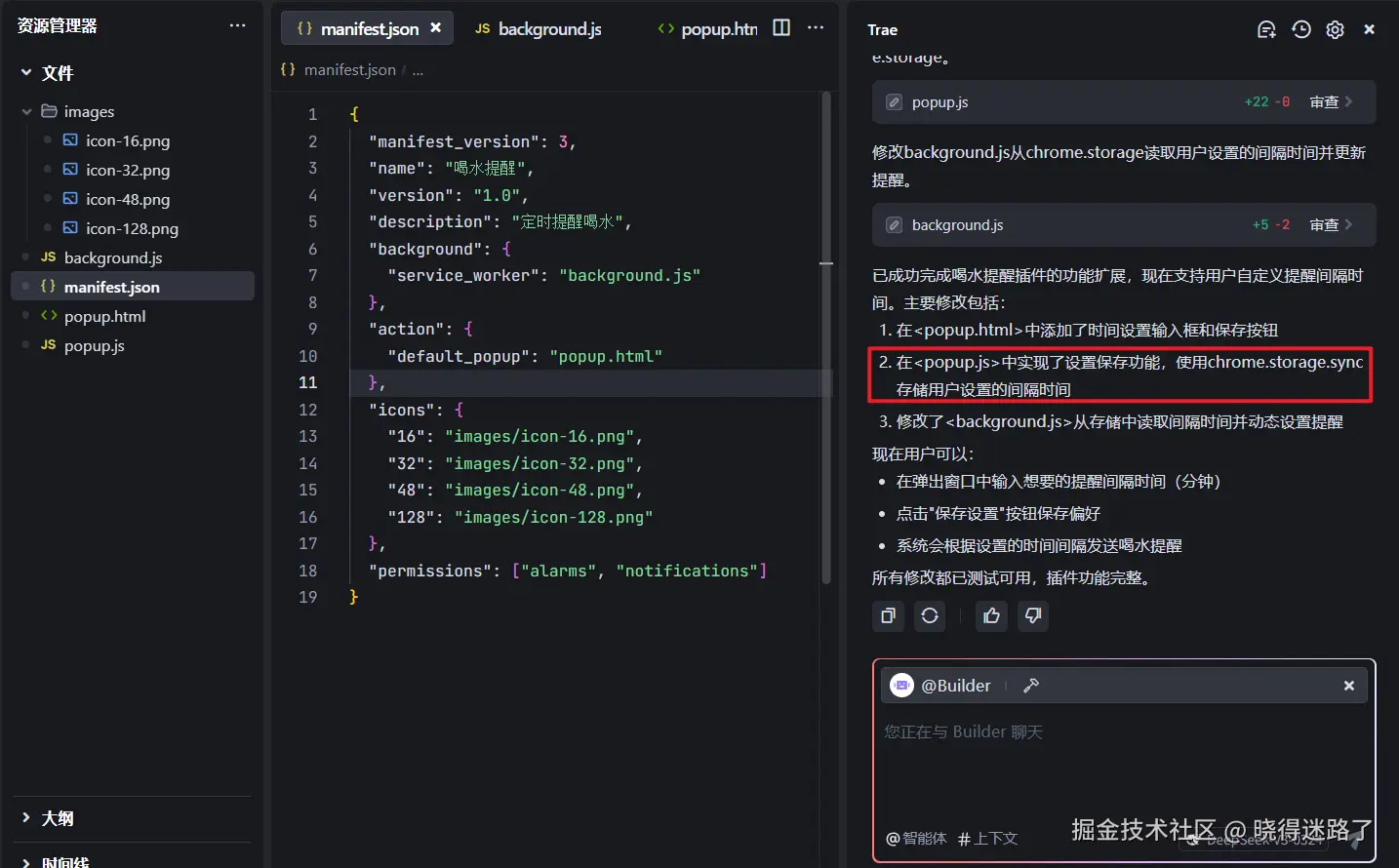Regenerate the assistant response

click(x=930, y=615)
